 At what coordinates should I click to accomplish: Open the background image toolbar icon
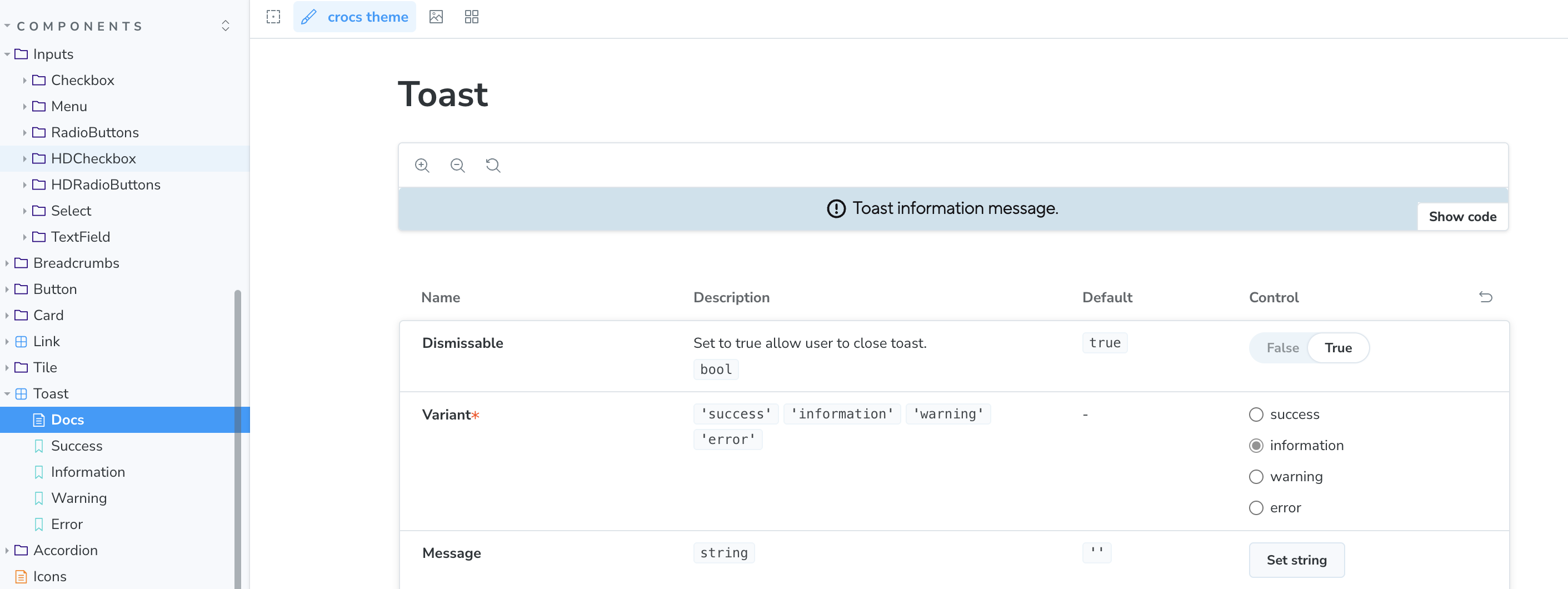(x=436, y=17)
